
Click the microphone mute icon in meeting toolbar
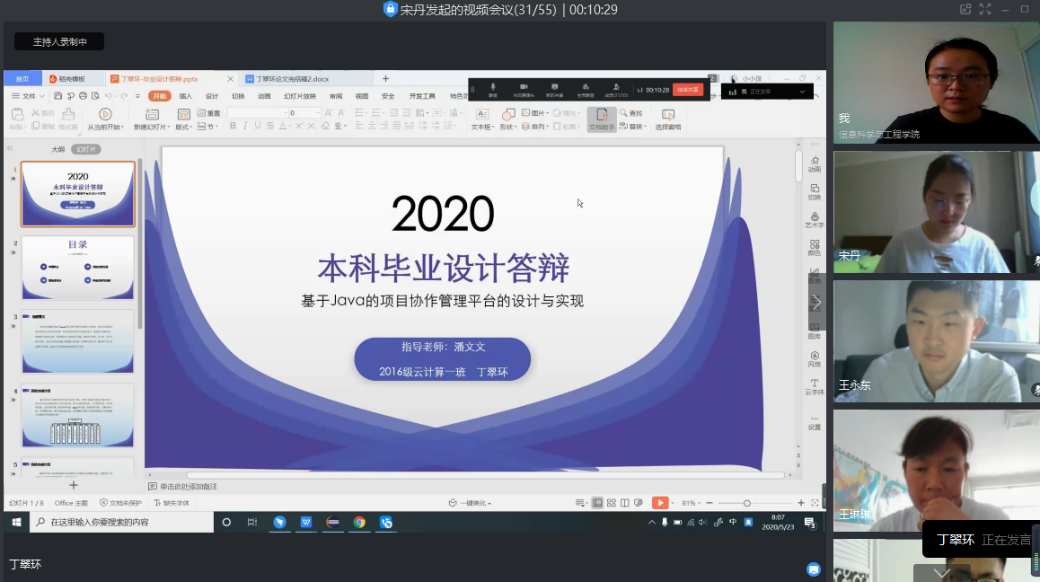(493, 88)
